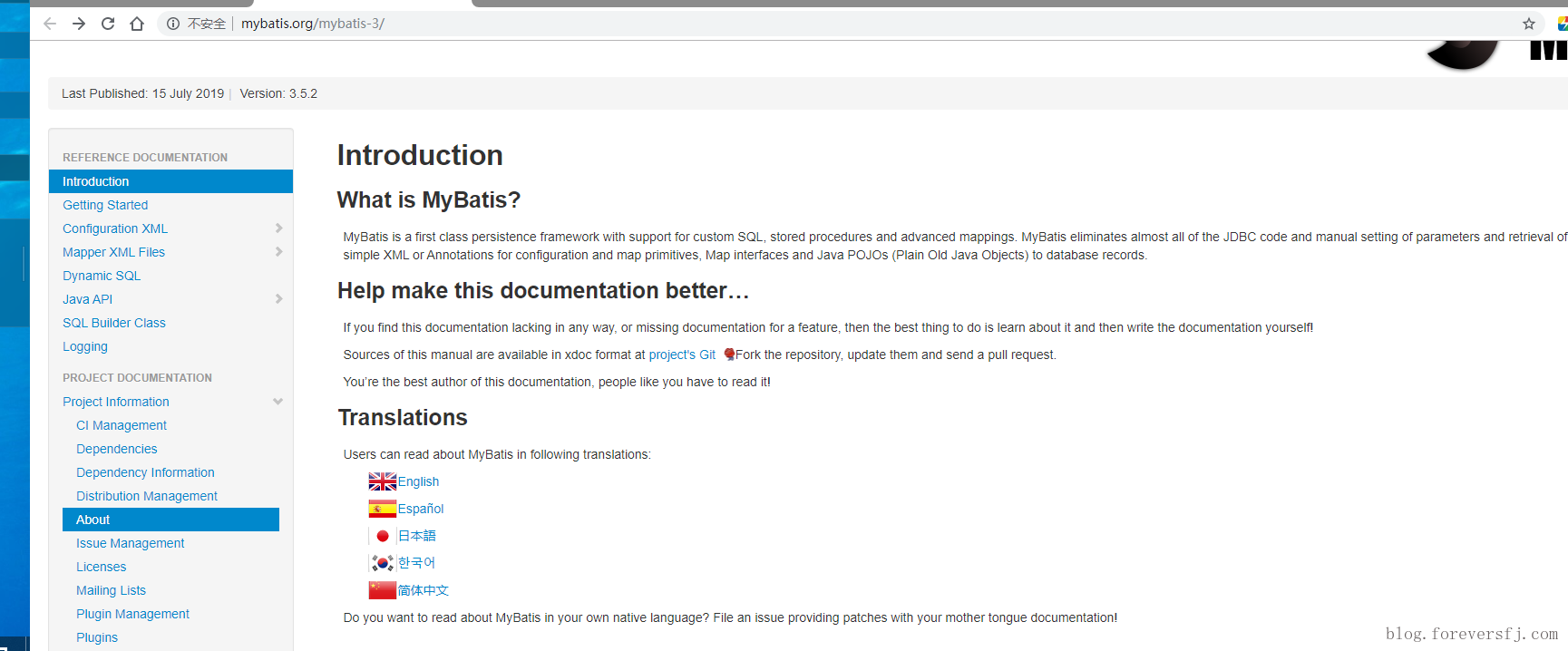Switch to Español translation link
Screen dimensions: 1568x651
coord(421,509)
